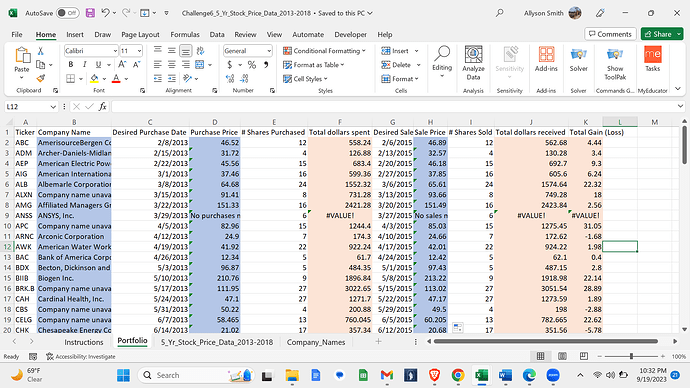Launch the Solver tool
Viewport: 690px width, 388px height.
pyautogui.click(x=578, y=59)
